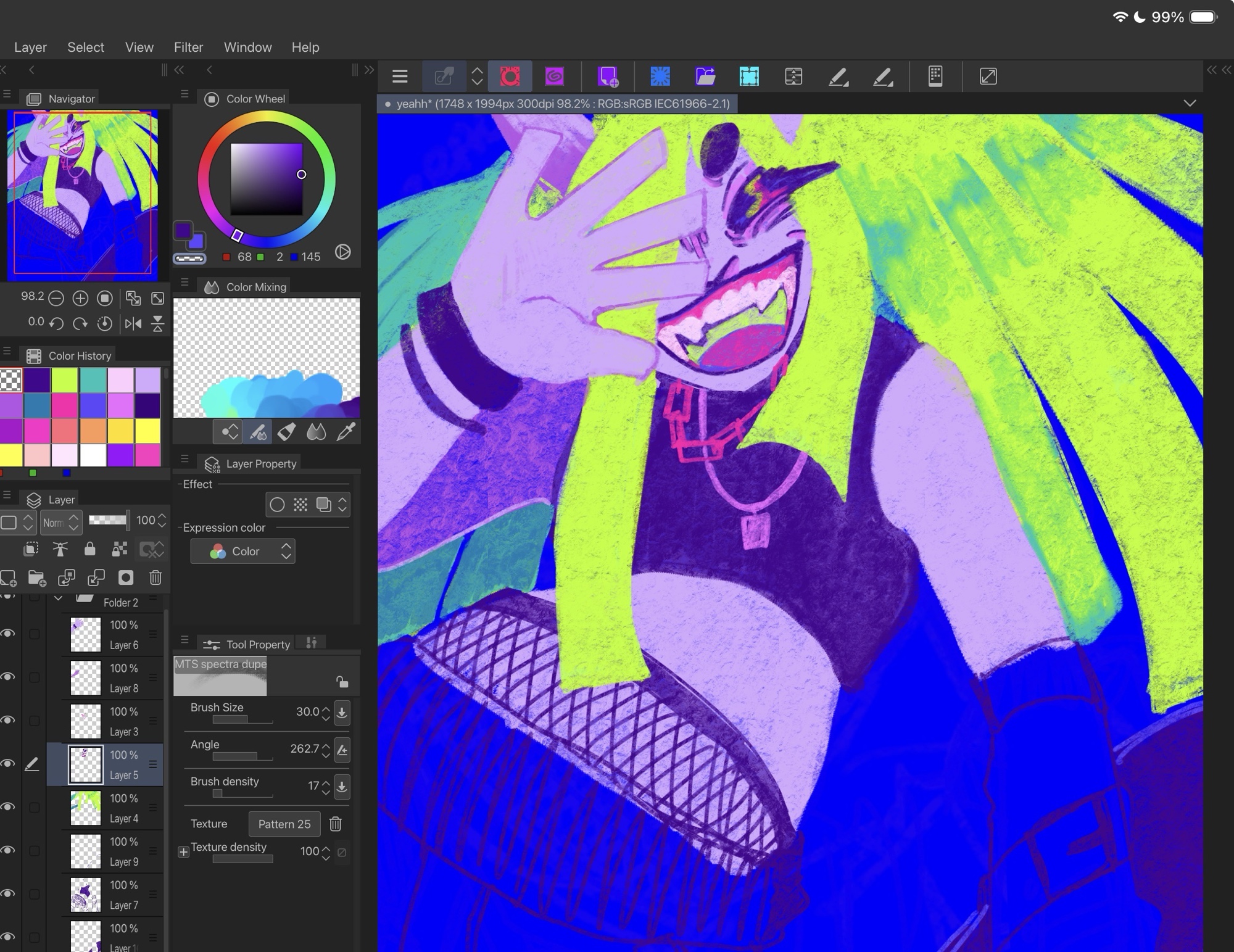Open the Expression color dropdown
Screen dimensions: 1234x952
(x=242, y=551)
